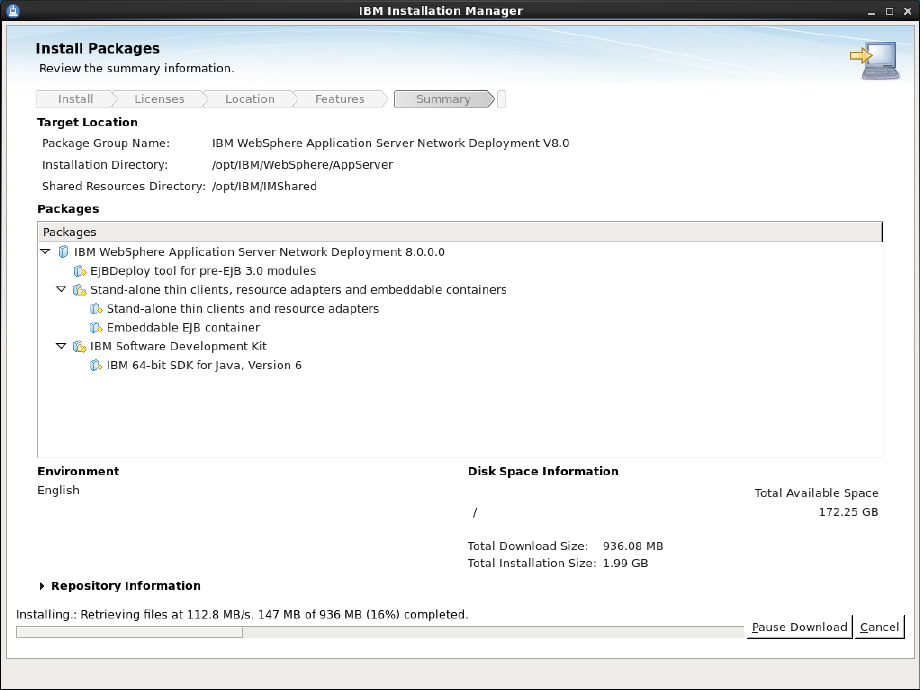Pause the download
The image size is (920, 690).
799,627
